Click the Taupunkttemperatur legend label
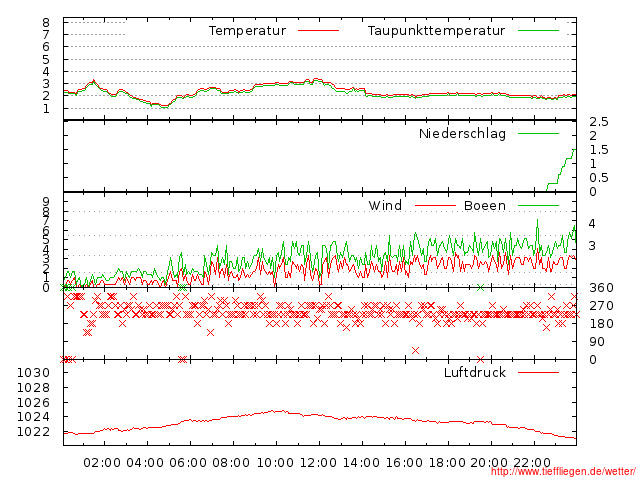640x480 pixels. 436,31
